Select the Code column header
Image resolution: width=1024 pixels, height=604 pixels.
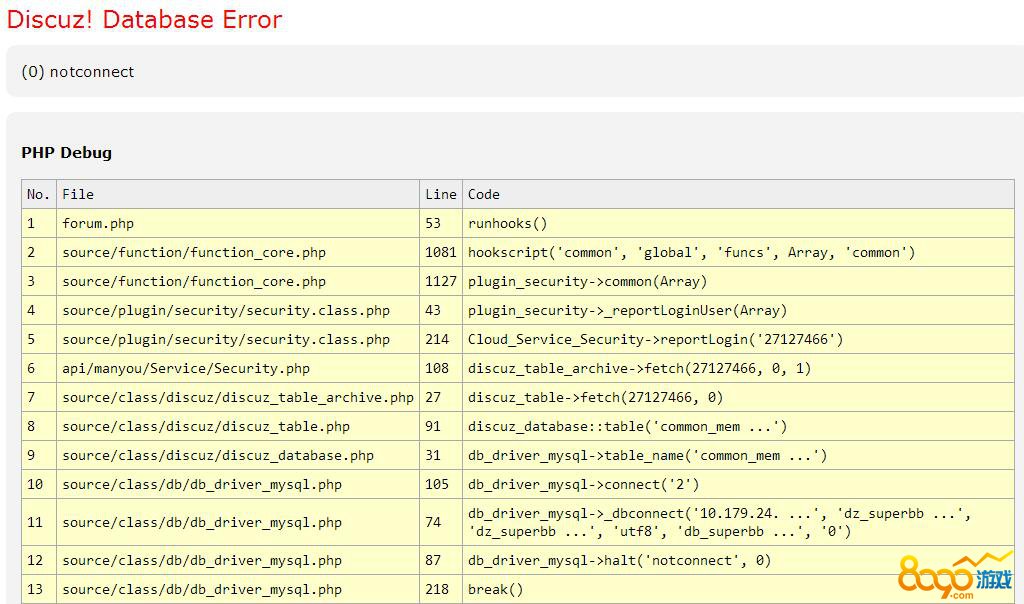(484, 194)
